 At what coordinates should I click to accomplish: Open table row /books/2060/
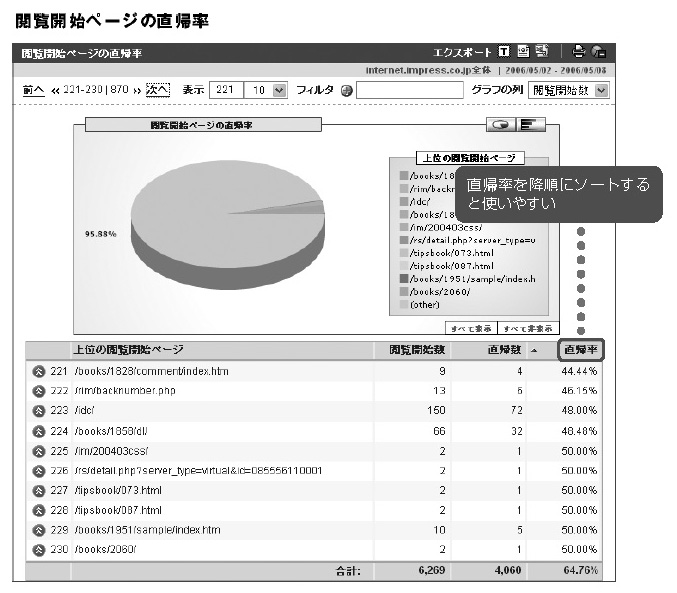[105, 550]
